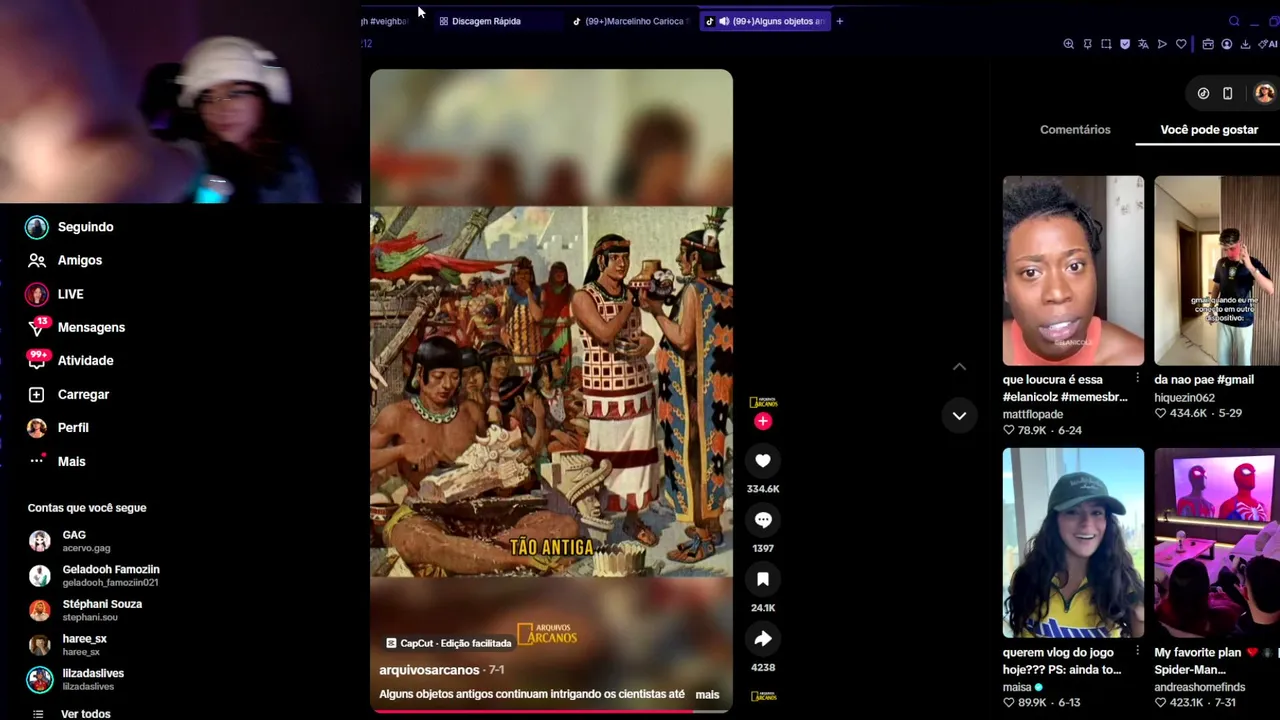1280x720 pixels.
Task: Open mattflopade author link
Action: (x=1033, y=414)
